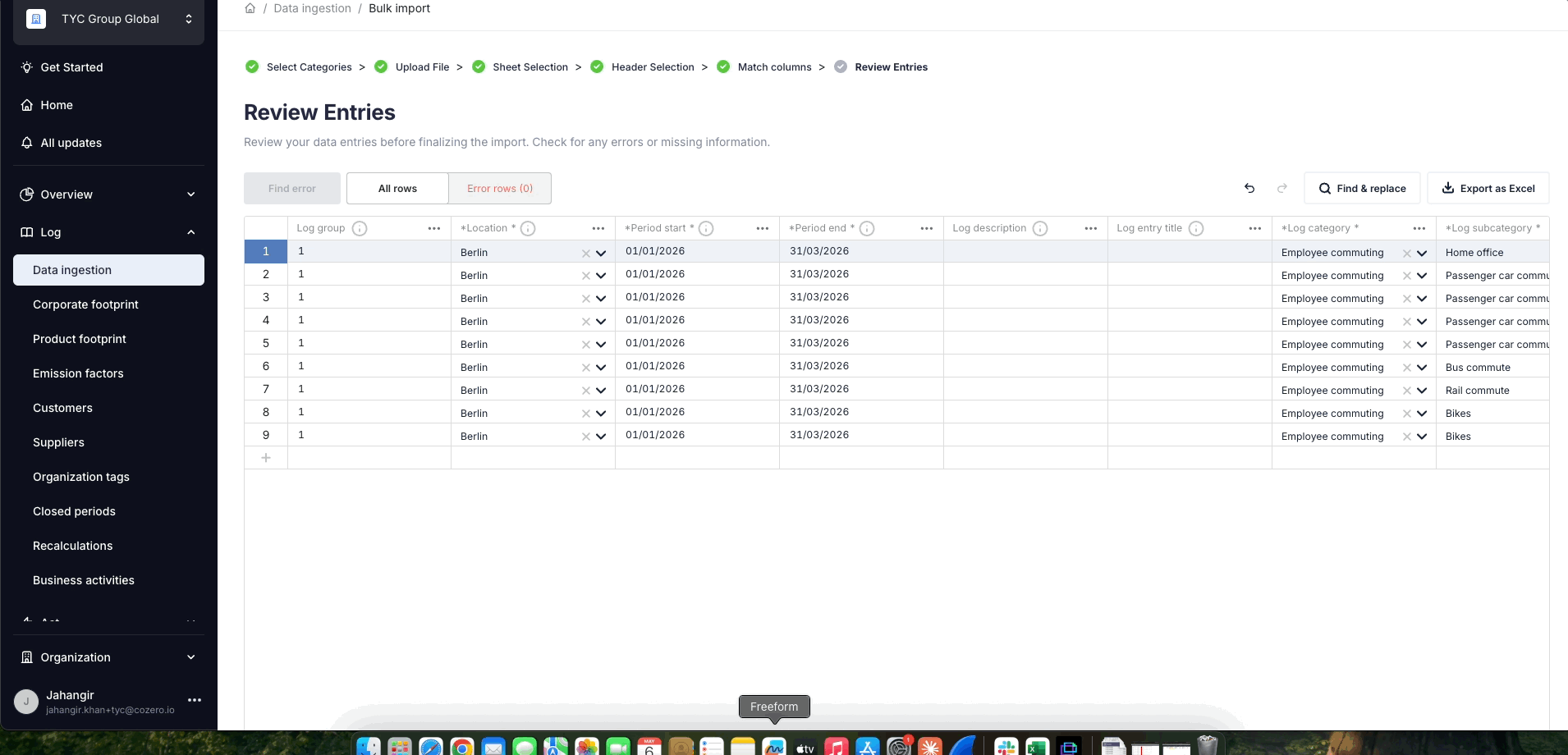
Task: Open Log category dropdown in row 6
Action: pos(1422,368)
